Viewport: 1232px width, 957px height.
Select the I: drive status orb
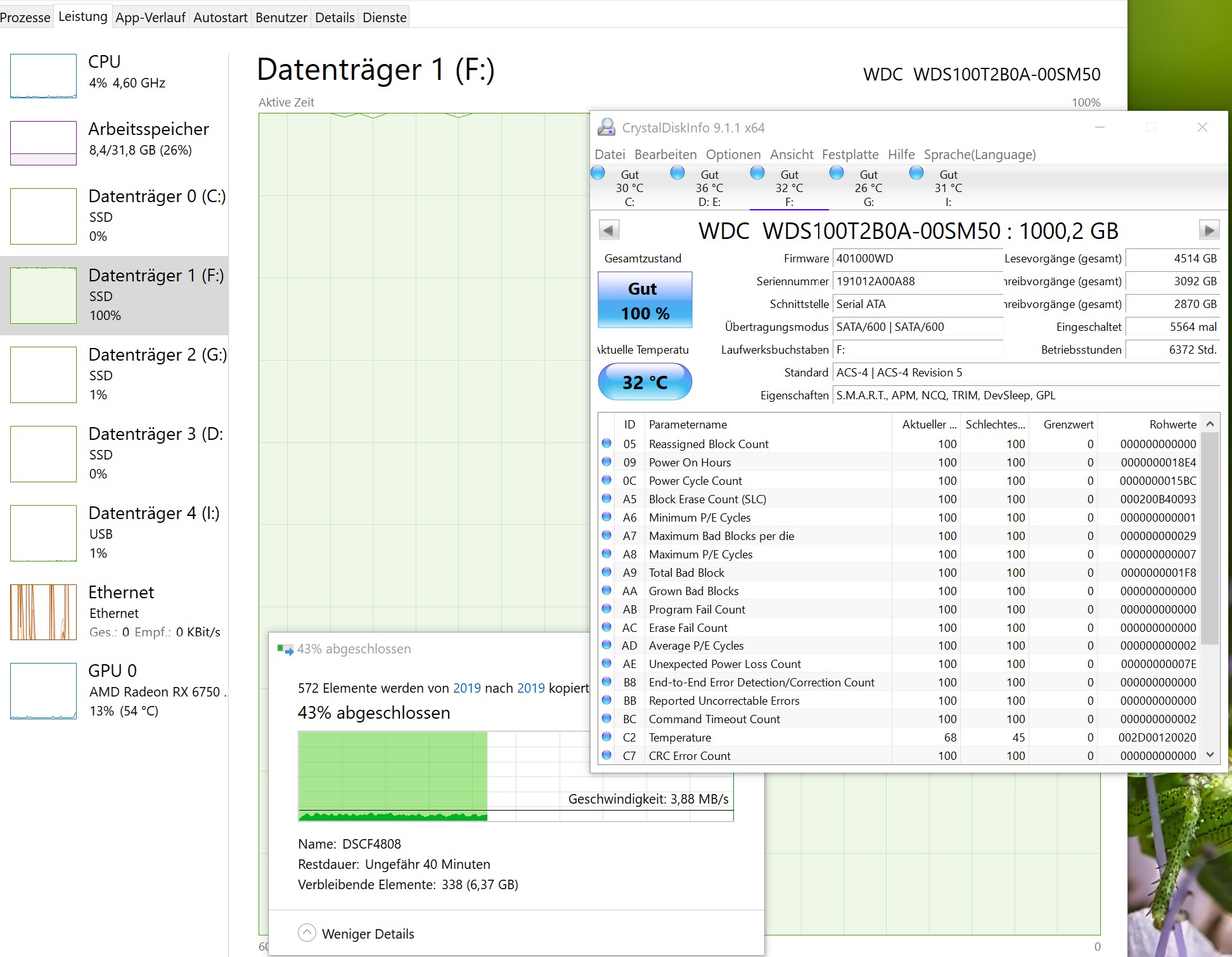pos(916,173)
